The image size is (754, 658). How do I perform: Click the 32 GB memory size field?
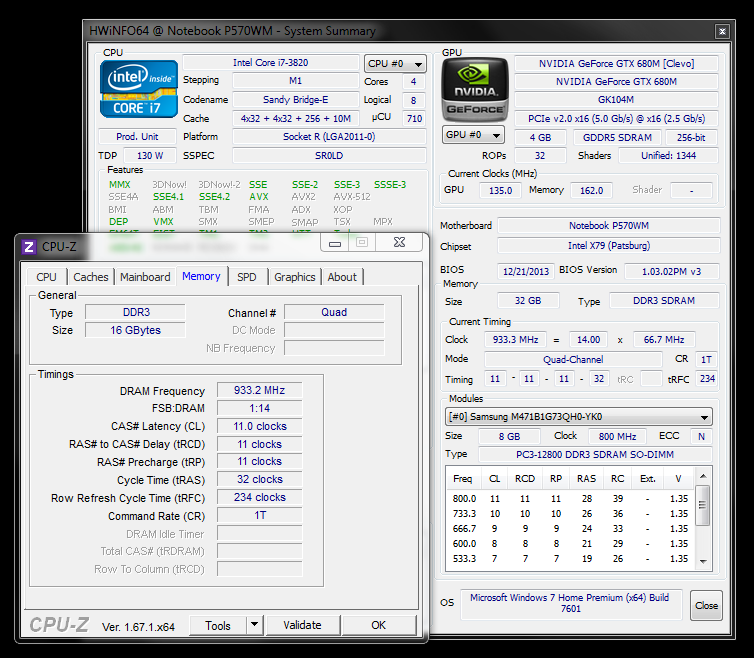(528, 301)
